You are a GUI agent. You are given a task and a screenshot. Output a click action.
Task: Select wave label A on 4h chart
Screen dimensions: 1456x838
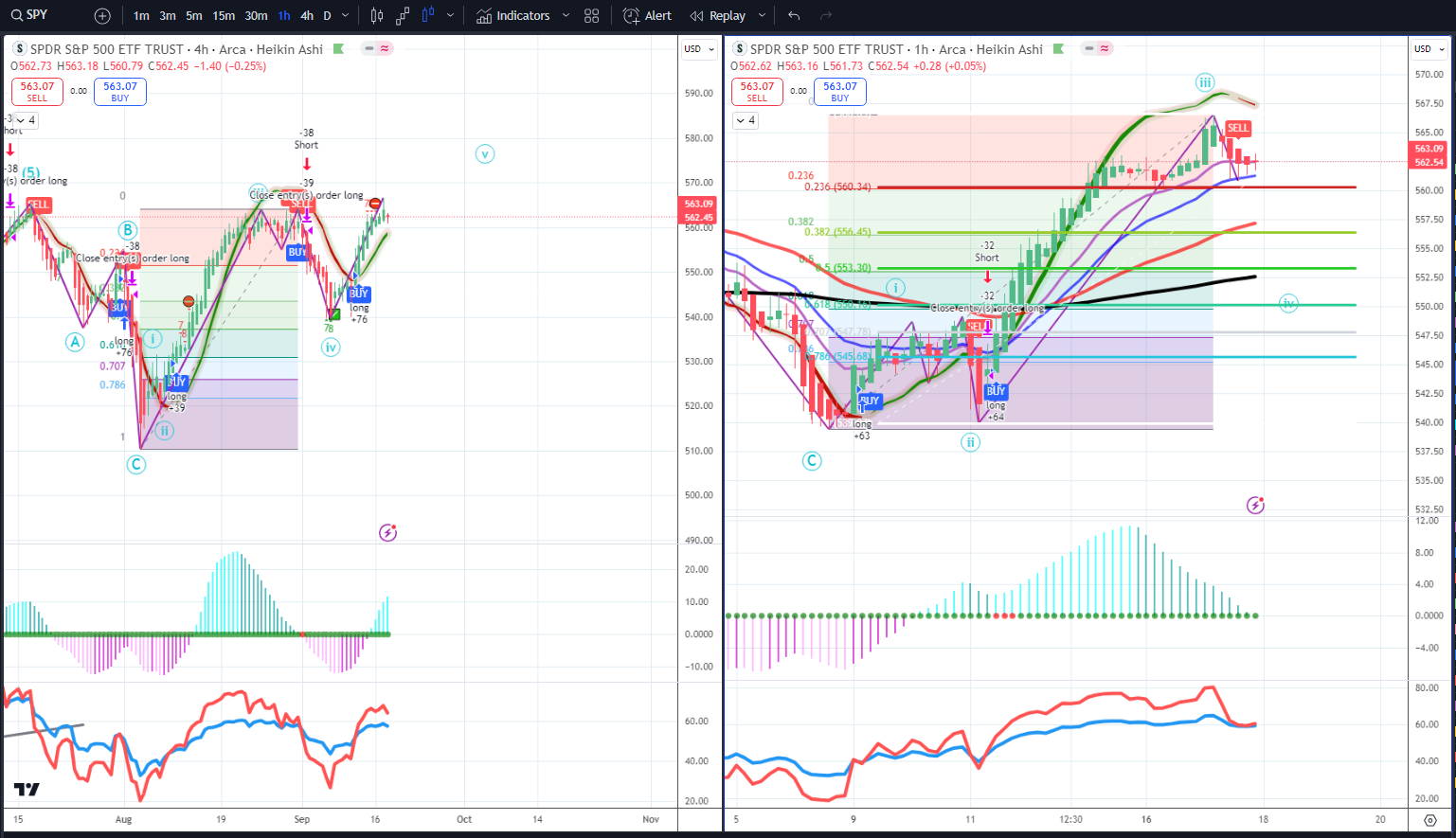(x=75, y=343)
